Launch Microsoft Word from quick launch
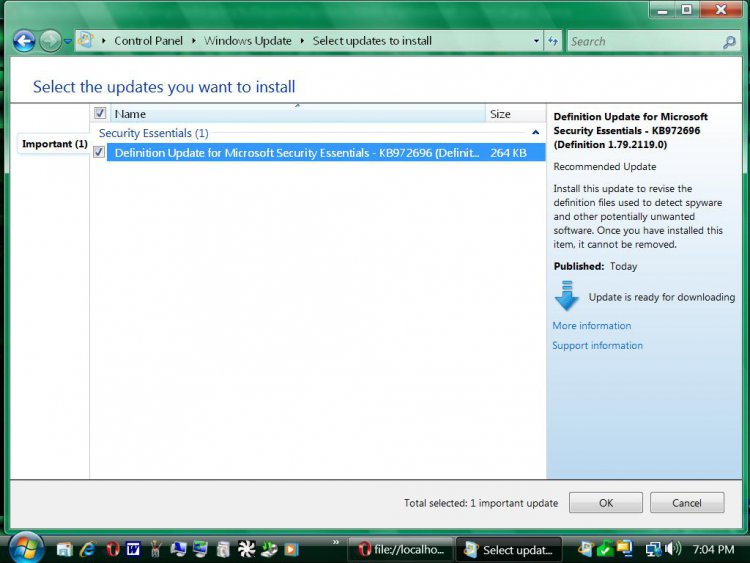Screen dimensions: 750x563 pos(133,549)
